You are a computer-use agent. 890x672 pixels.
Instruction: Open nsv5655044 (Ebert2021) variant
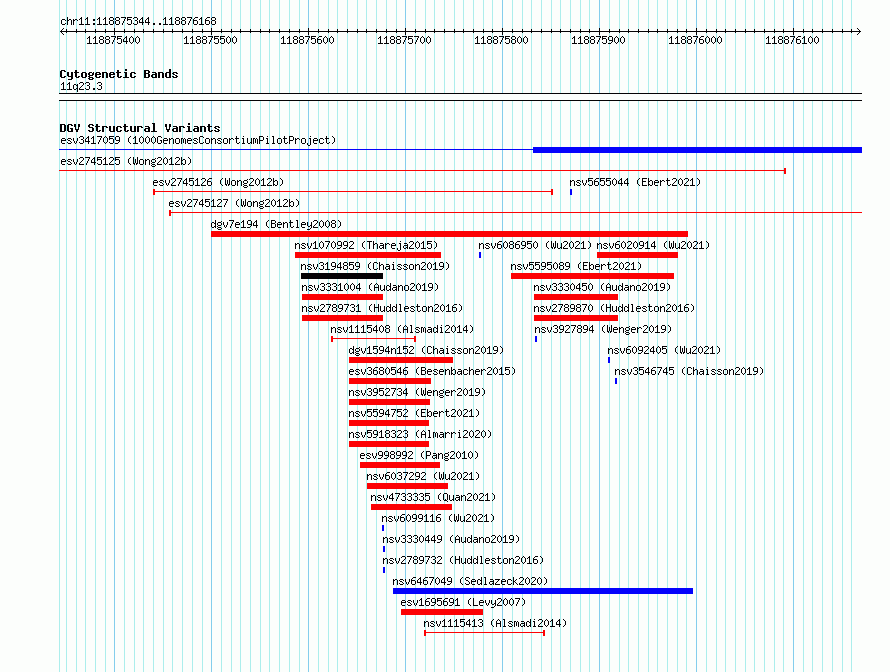tap(635, 182)
